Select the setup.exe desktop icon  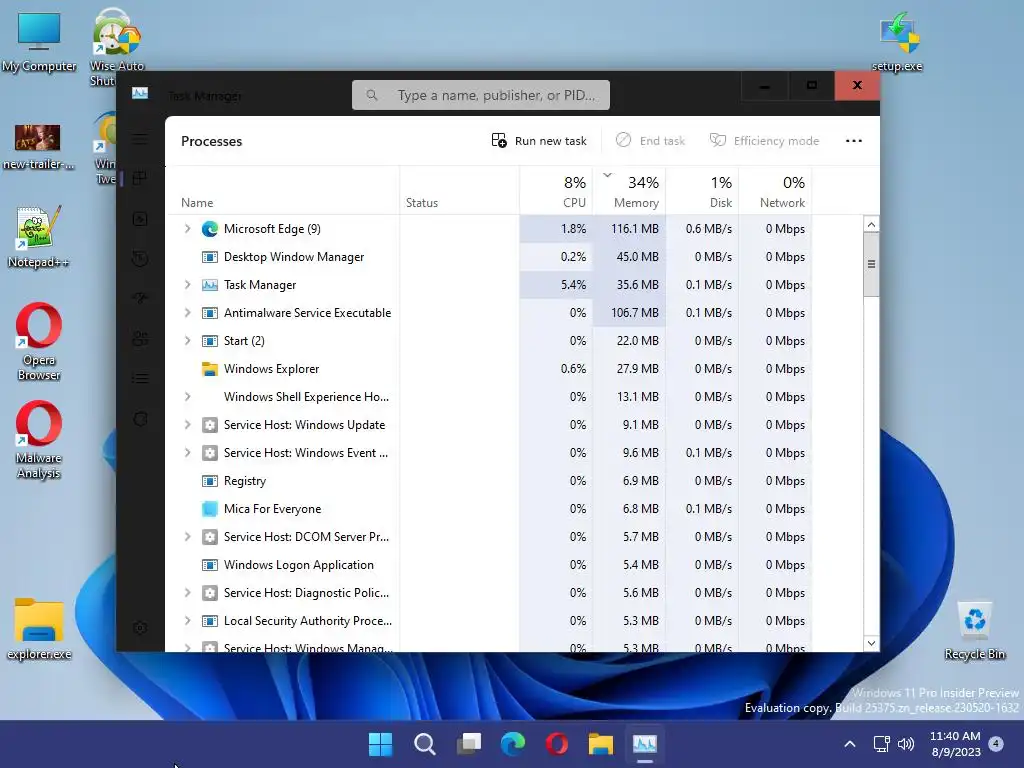(899, 41)
